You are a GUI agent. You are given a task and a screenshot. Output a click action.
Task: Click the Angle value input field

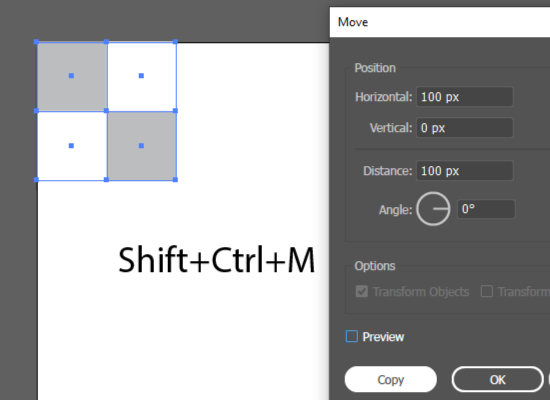tap(486, 209)
